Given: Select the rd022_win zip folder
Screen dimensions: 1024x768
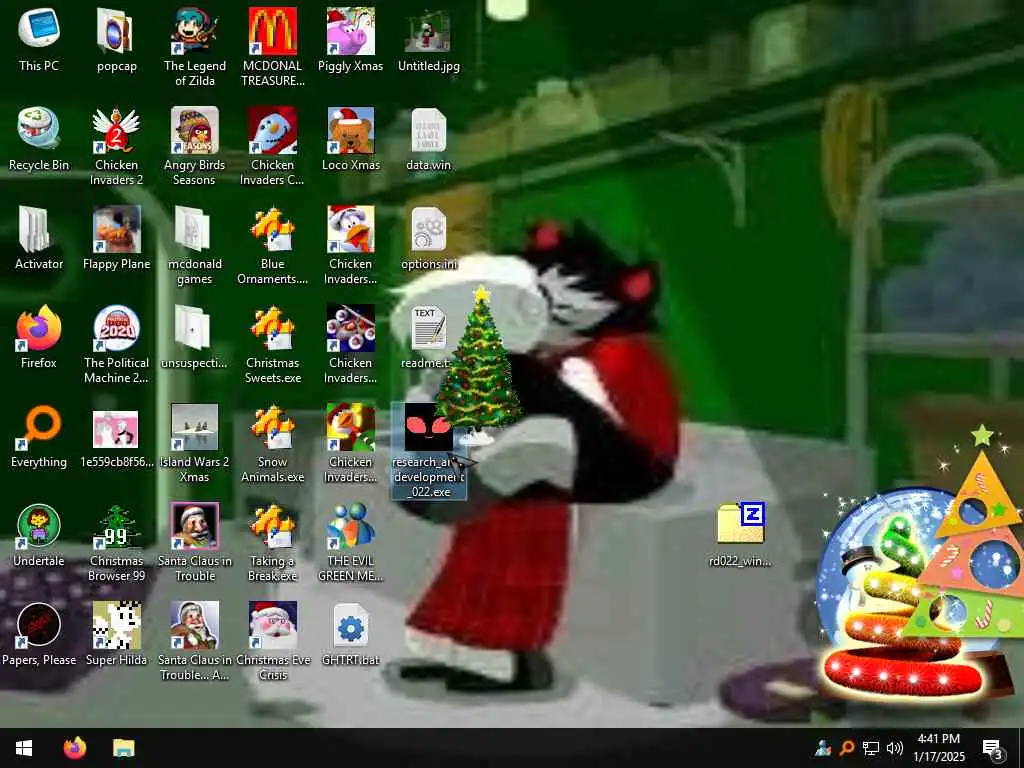Looking at the screenshot, I should [x=740, y=534].
